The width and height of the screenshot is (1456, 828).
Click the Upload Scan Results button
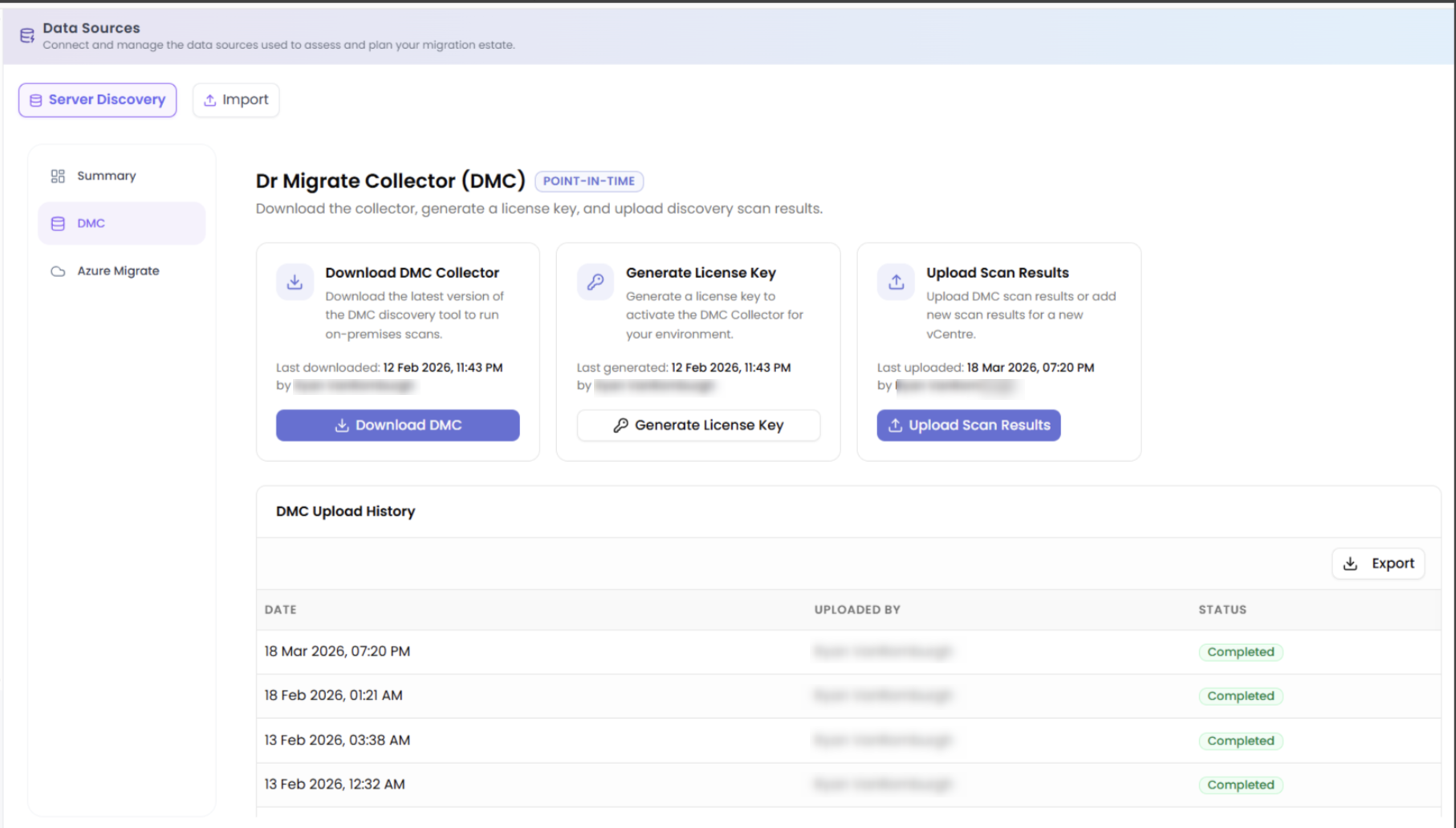[x=969, y=425]
